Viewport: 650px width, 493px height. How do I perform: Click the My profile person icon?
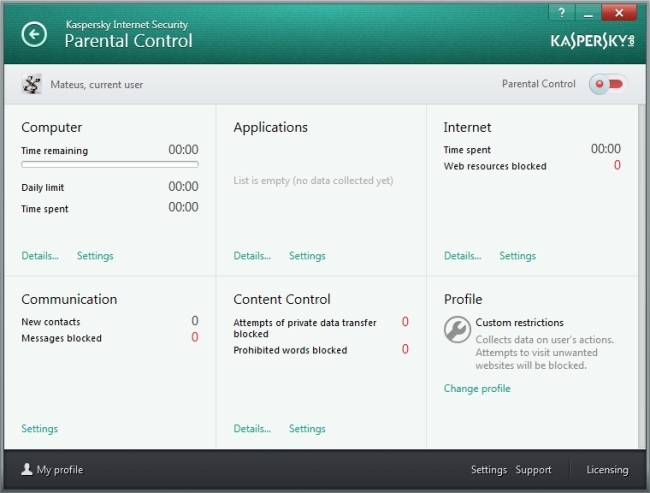pyautogui.click(x=27, y=469)
